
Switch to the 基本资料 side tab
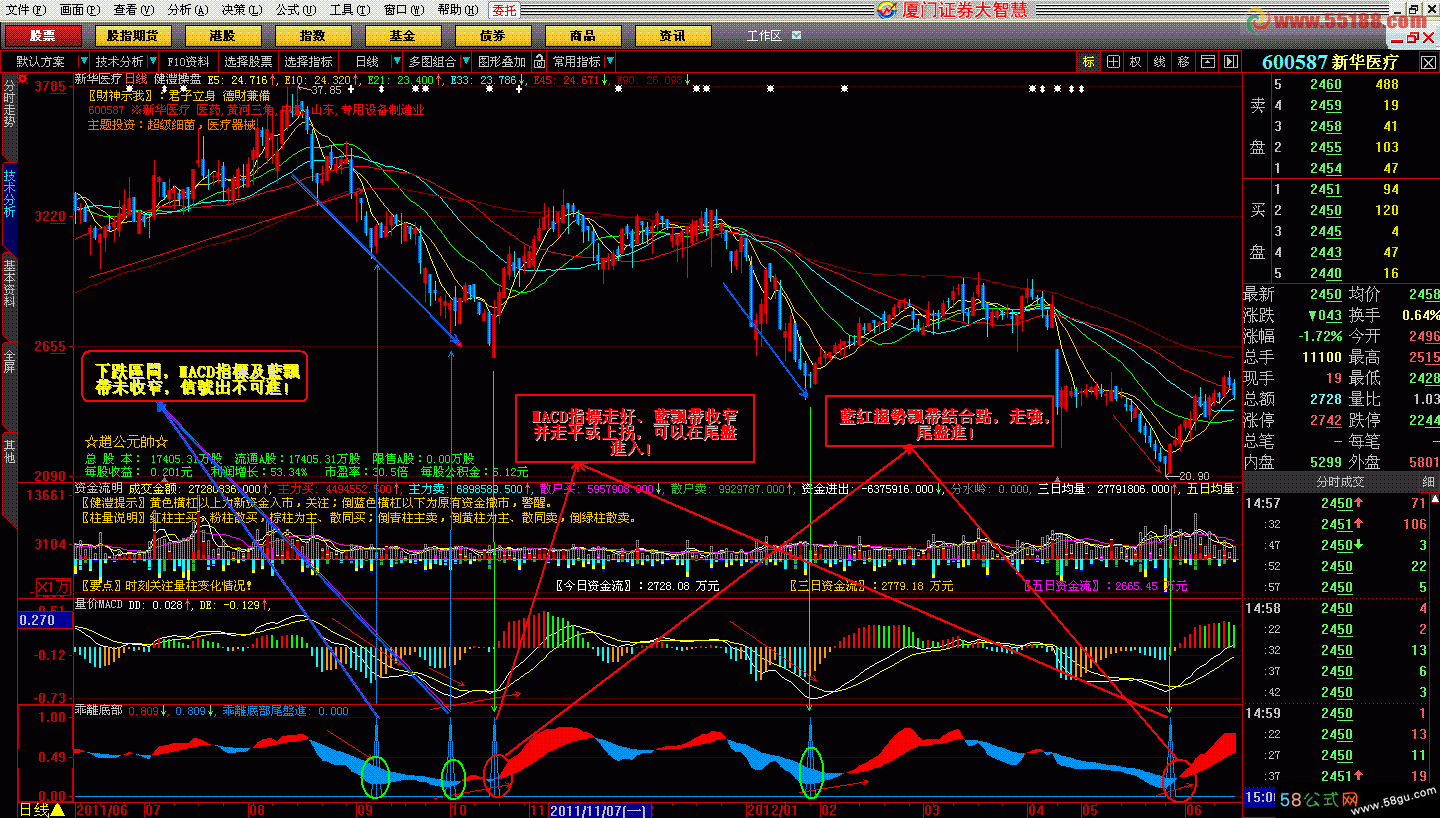tap(9, 283)
